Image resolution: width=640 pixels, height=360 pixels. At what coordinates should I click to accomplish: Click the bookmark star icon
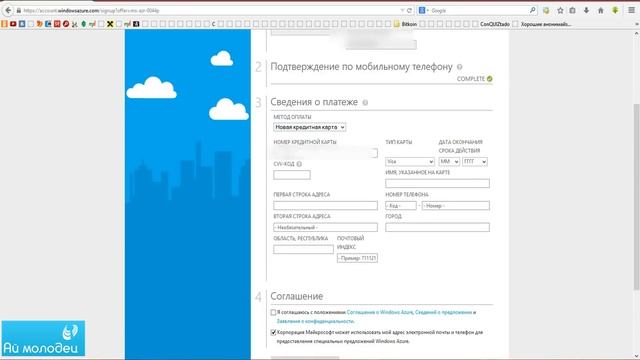coord(560,11)
